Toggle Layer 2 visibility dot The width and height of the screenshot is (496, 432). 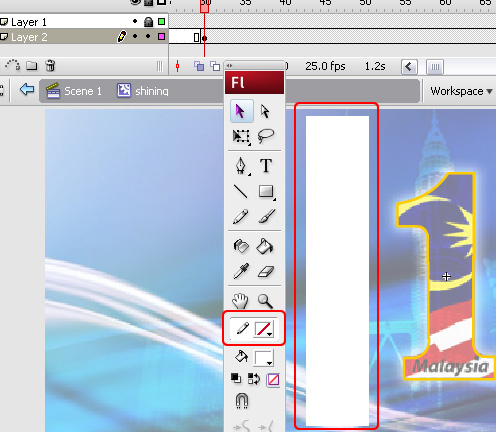point(135,36)
